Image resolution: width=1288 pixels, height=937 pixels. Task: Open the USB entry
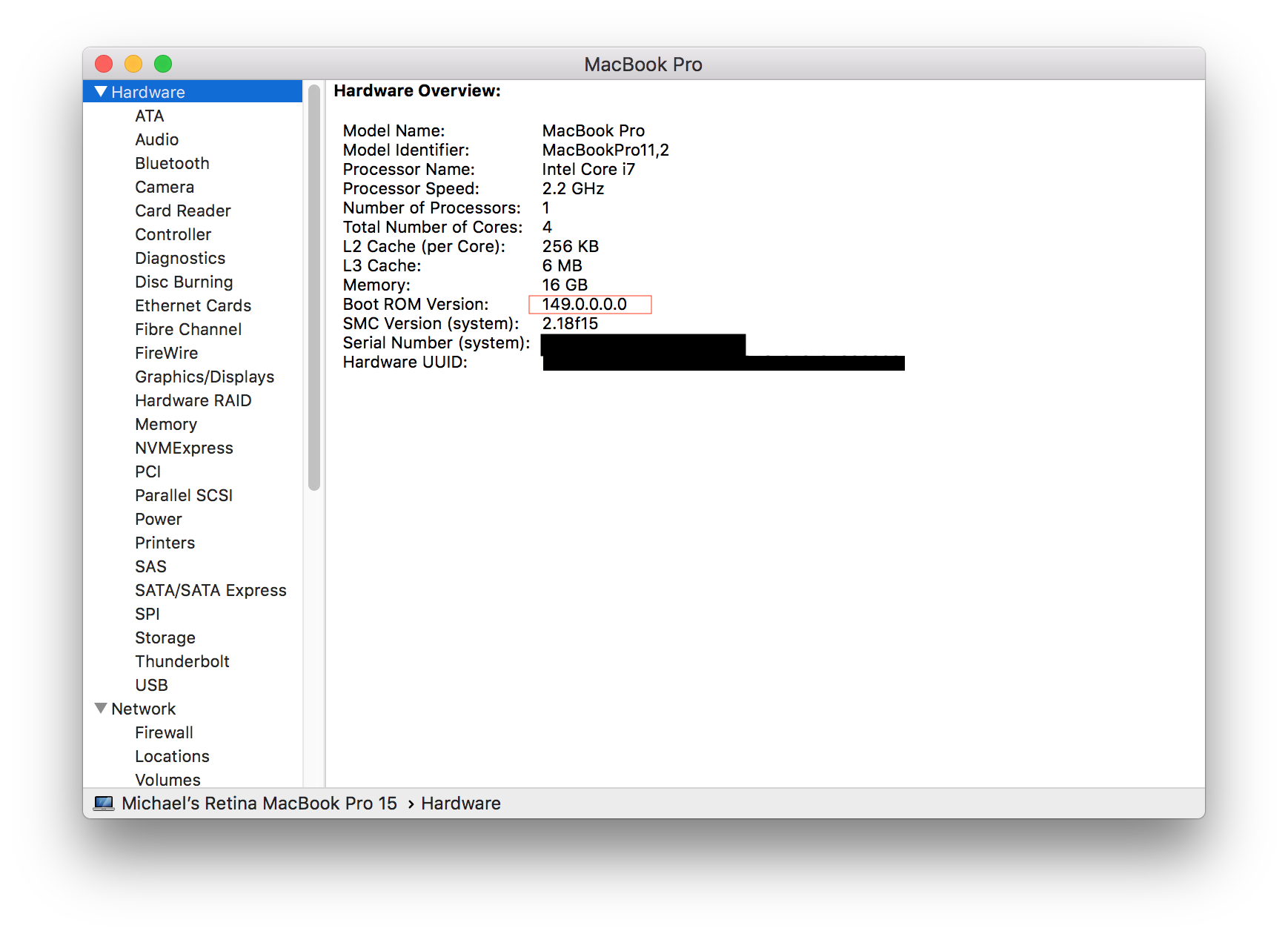[x=152, y=685]
